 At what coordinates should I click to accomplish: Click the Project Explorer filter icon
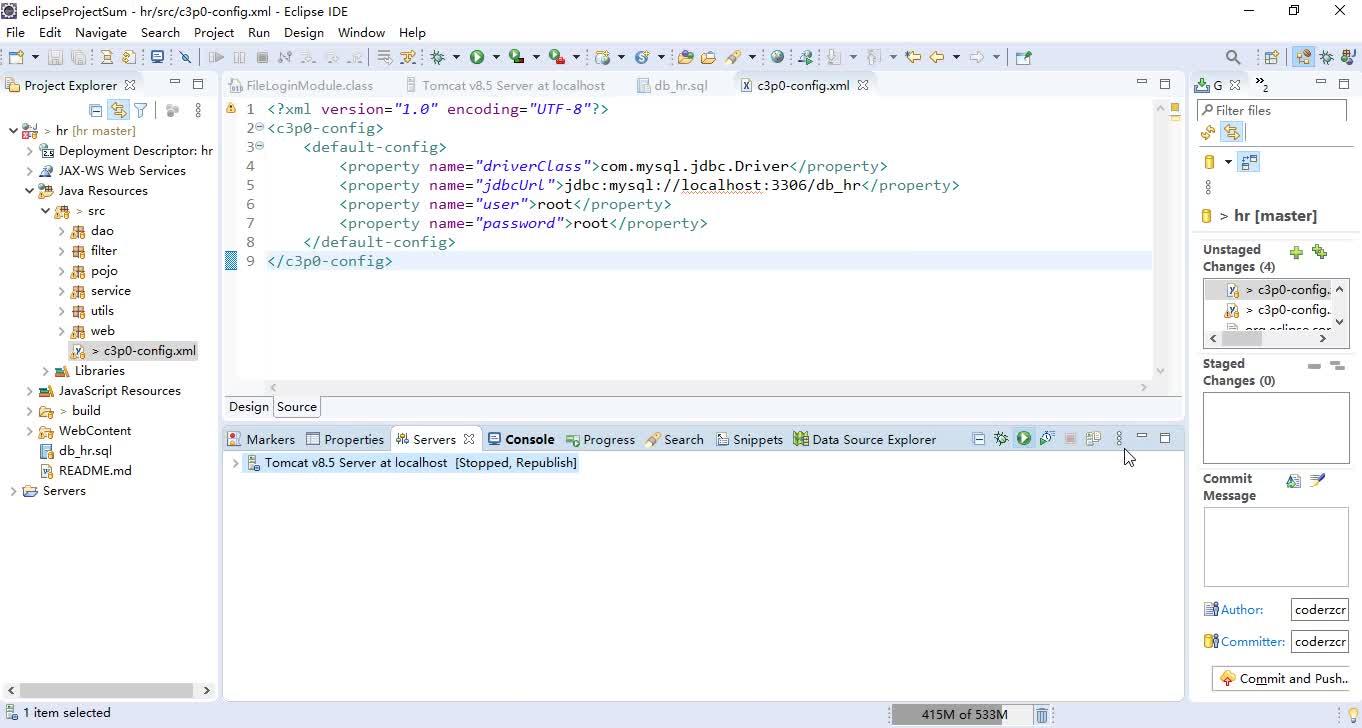tap(141, 110)
